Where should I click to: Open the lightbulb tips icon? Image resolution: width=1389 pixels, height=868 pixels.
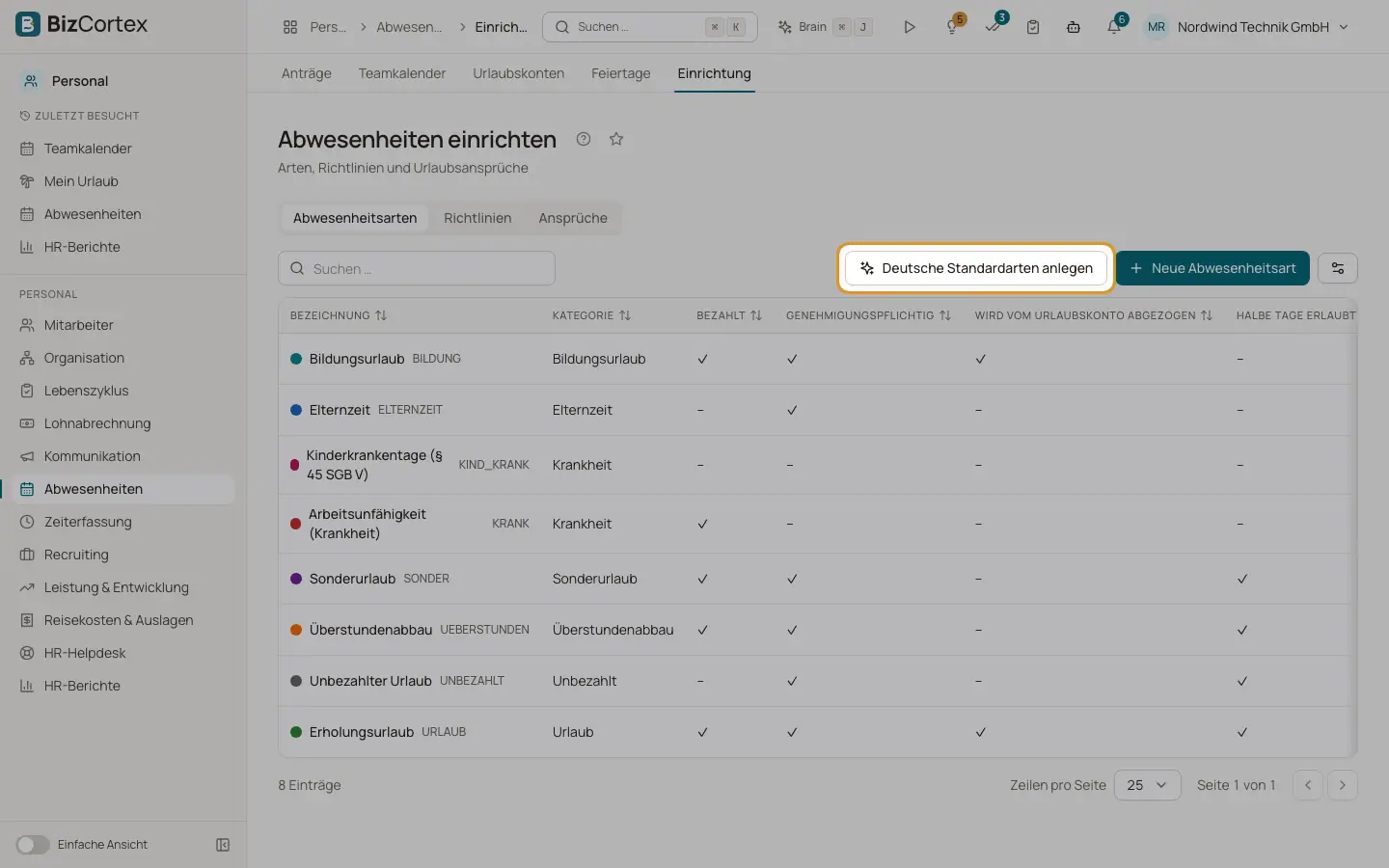point(952,27)
